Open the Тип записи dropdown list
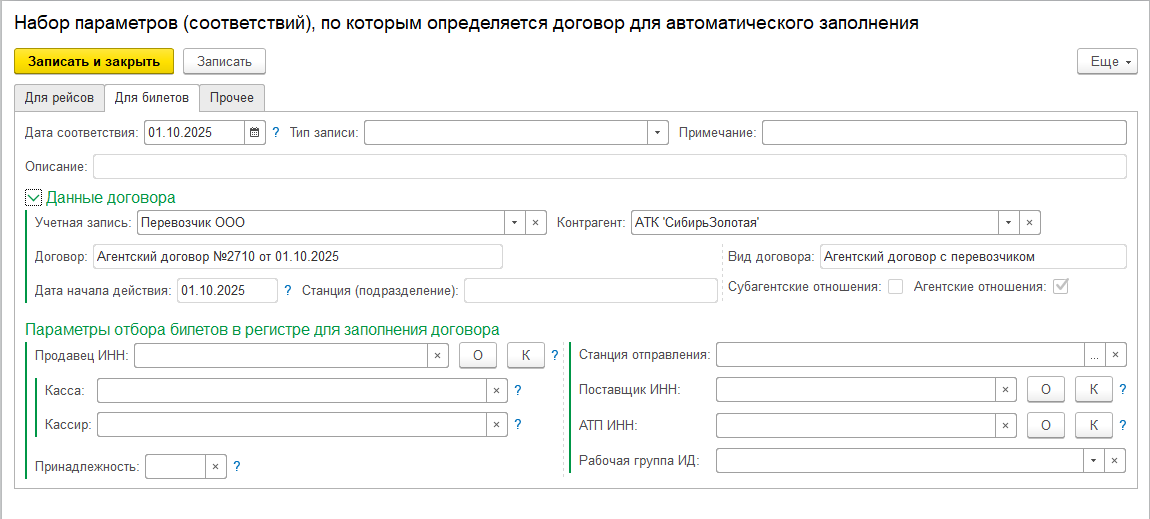Viewport: 1150px width, 519px height. click(x=657, y=133)
